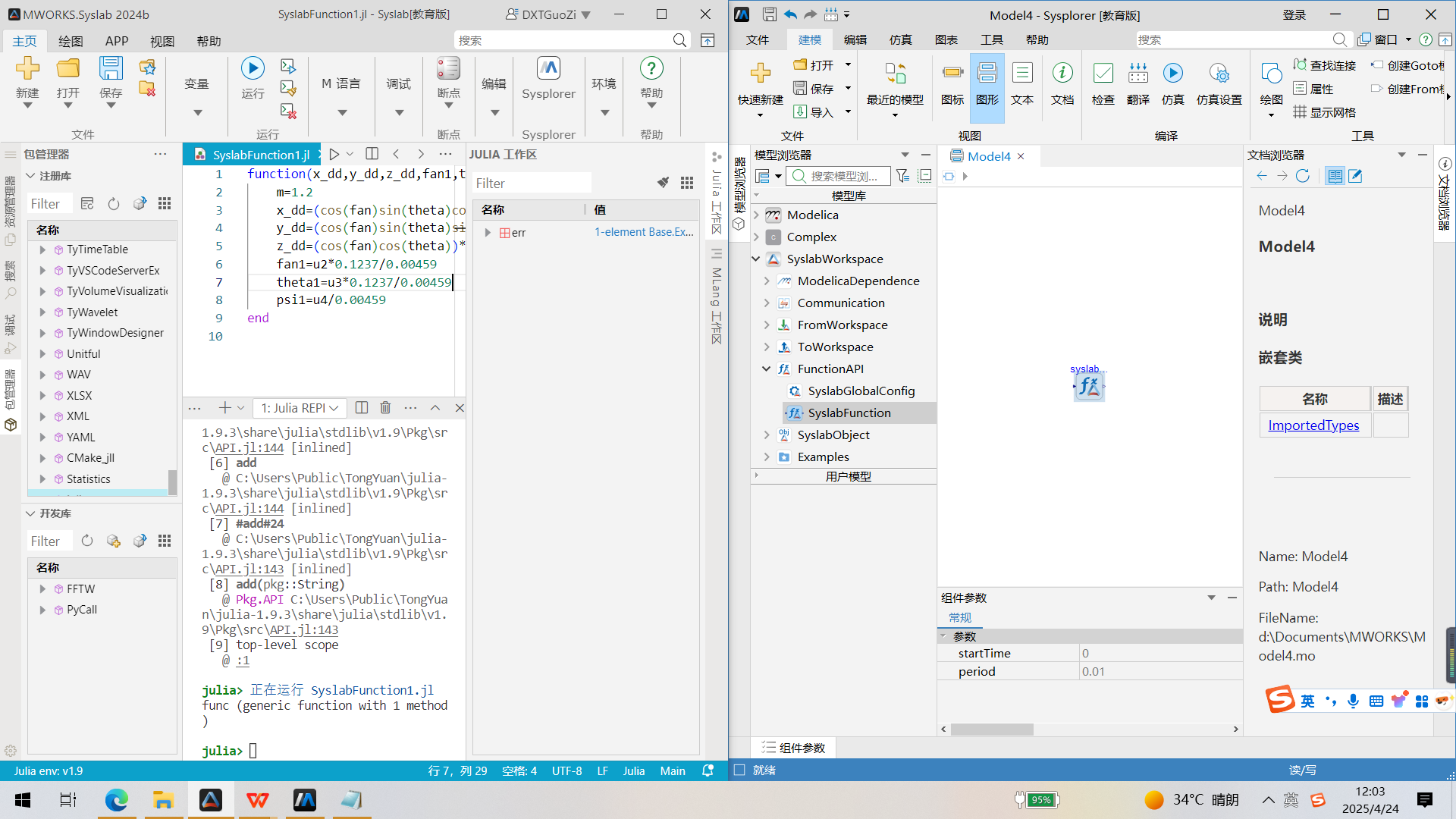Start simulation with the 仿真 play icon

coord(1172,73)
